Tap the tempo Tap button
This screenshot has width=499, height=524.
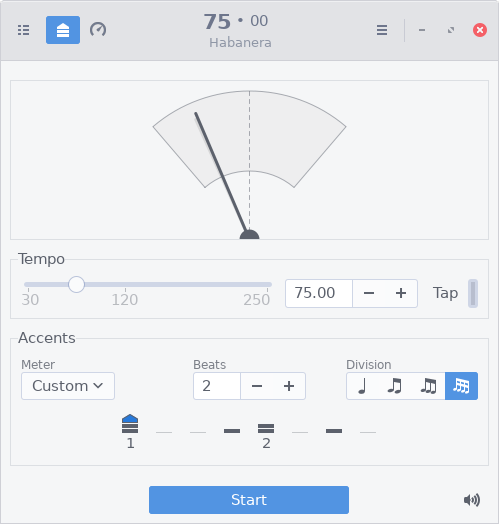point(446,293)
